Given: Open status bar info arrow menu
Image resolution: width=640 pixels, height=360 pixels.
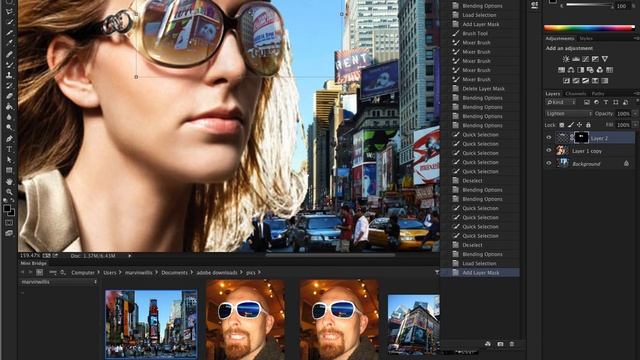Looking at the screenshot, I should tap(130, 256).
